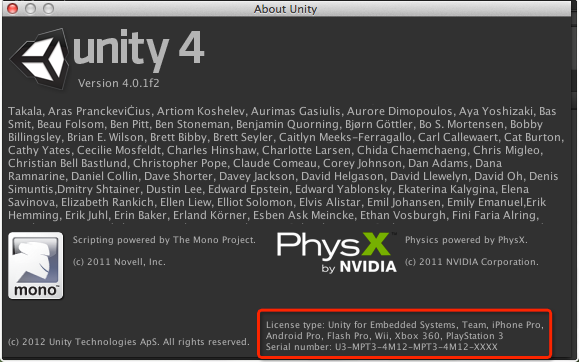
Task: Click the name Elliot Solomon in credits
Action: pyautogui.click(x=255, y=202)
